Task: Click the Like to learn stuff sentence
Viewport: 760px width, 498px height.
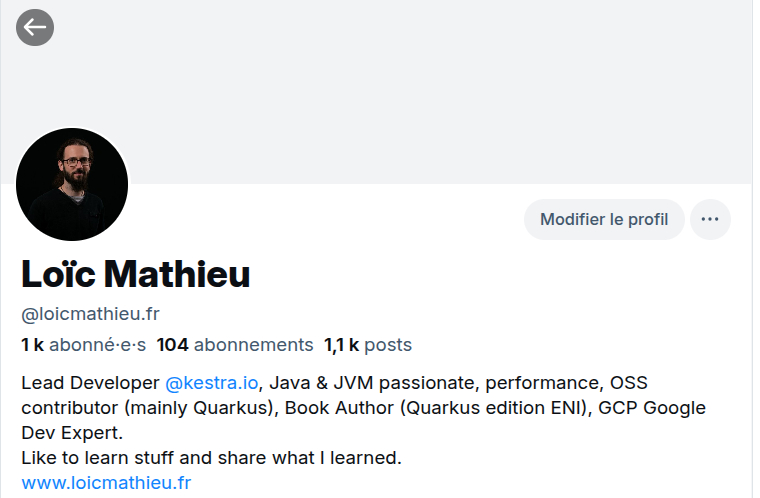Action: click(x=210, y=458)
